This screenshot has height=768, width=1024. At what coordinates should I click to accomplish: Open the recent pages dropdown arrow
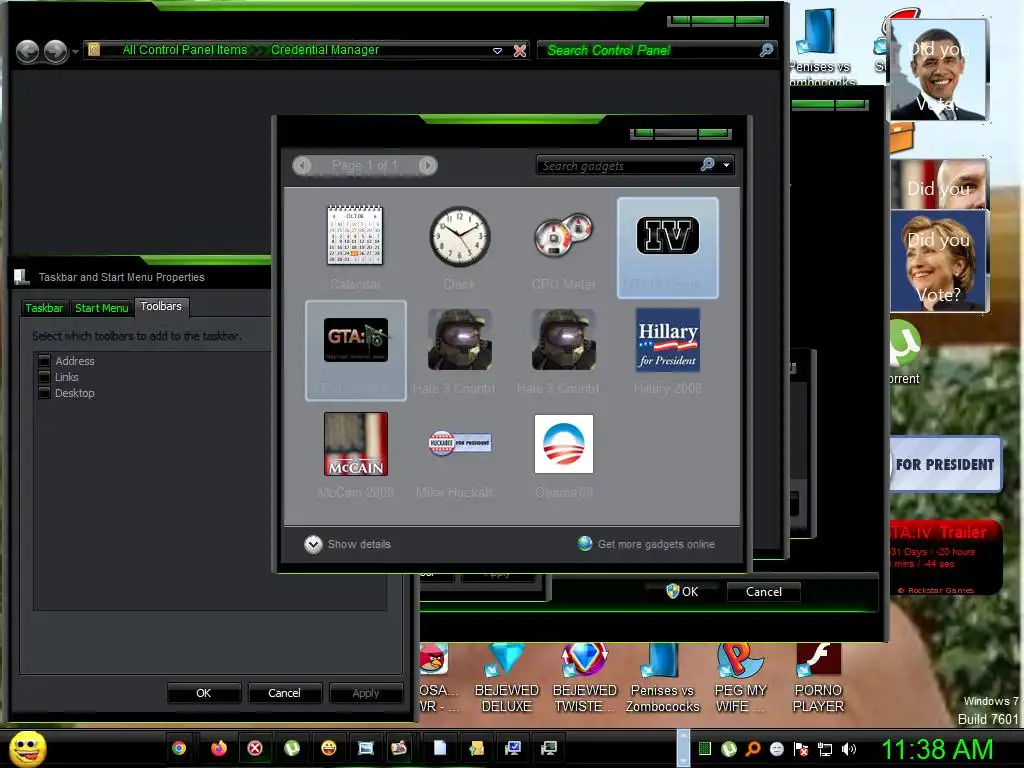click(x=76, y=51)
